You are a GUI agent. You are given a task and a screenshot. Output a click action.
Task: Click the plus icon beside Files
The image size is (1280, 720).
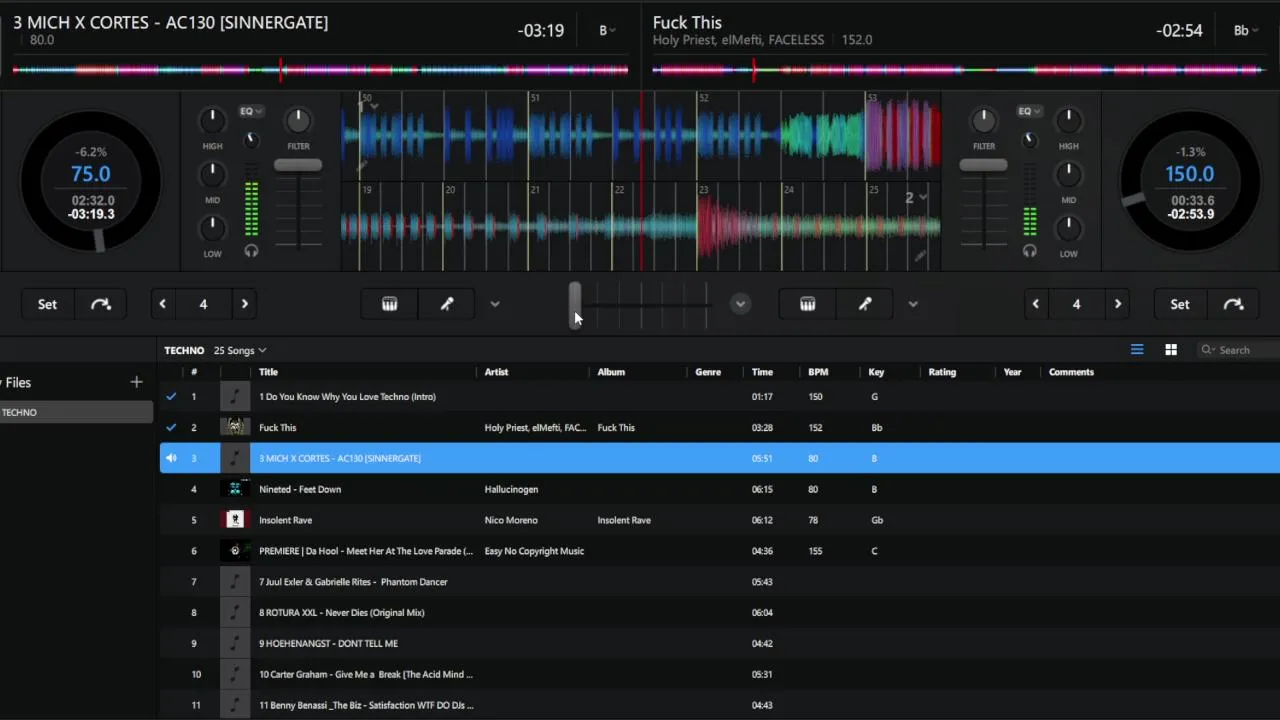point(136,382)
